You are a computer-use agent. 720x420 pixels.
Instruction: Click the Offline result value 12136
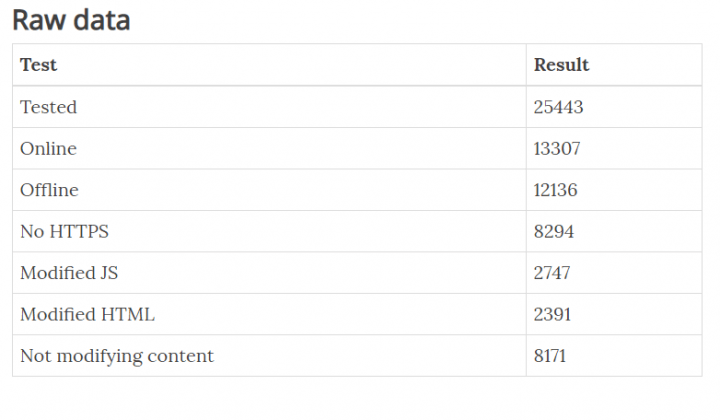point(556,190)
